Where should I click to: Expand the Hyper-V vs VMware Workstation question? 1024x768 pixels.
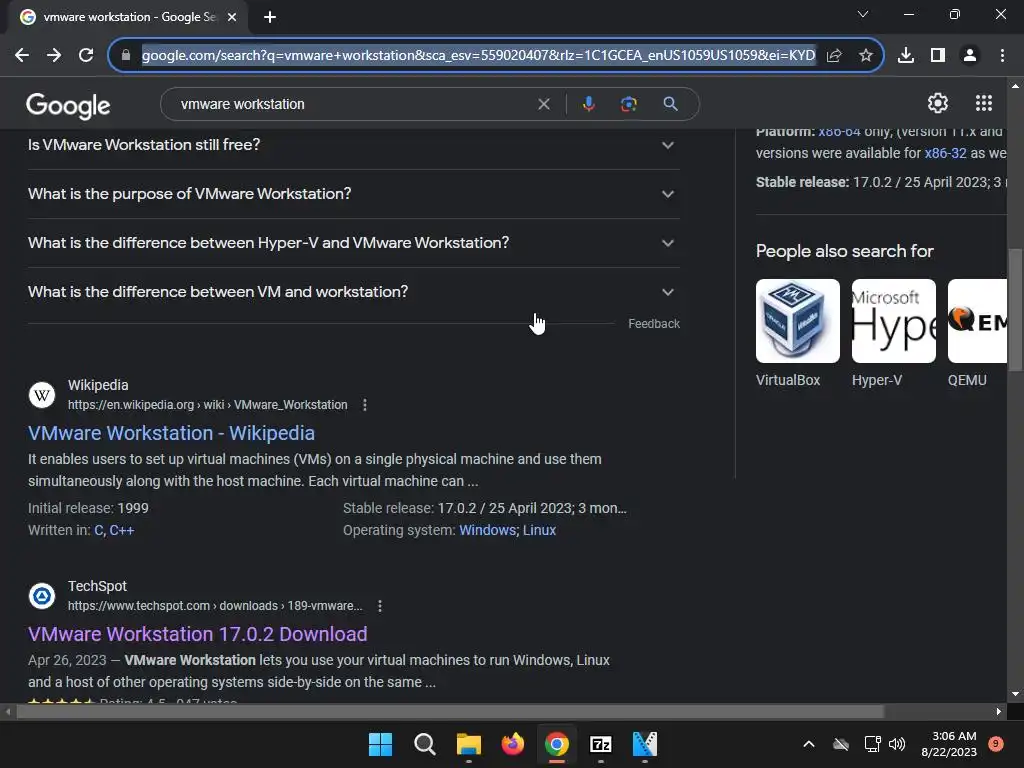click(354, 243)
